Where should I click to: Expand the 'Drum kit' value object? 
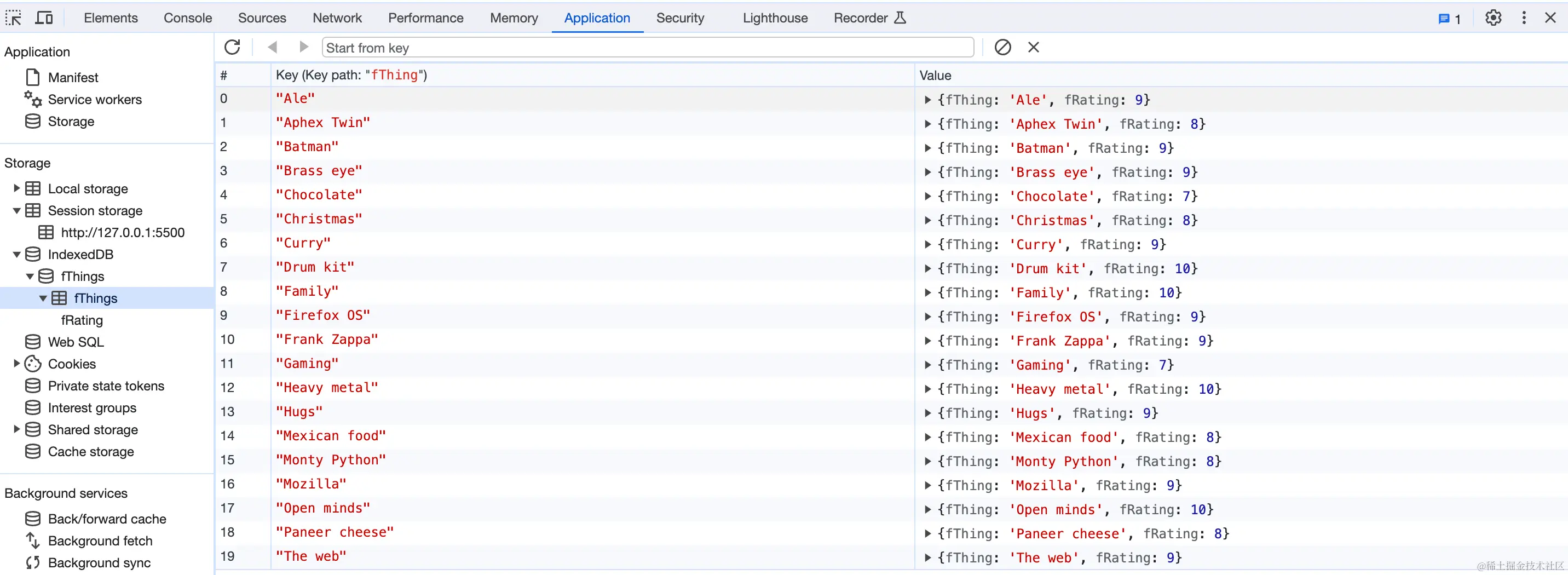[927, 269]
